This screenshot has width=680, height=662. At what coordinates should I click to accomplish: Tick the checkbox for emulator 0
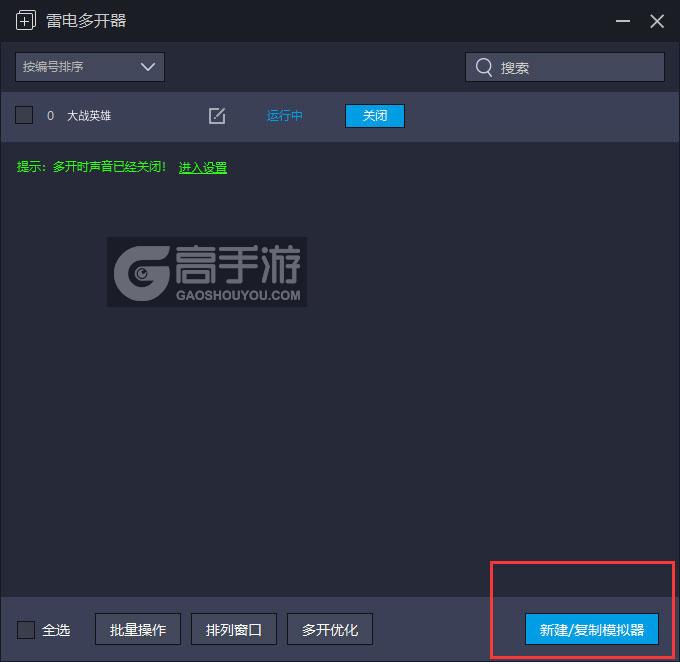pyautogui.click(x=24, y=115)
